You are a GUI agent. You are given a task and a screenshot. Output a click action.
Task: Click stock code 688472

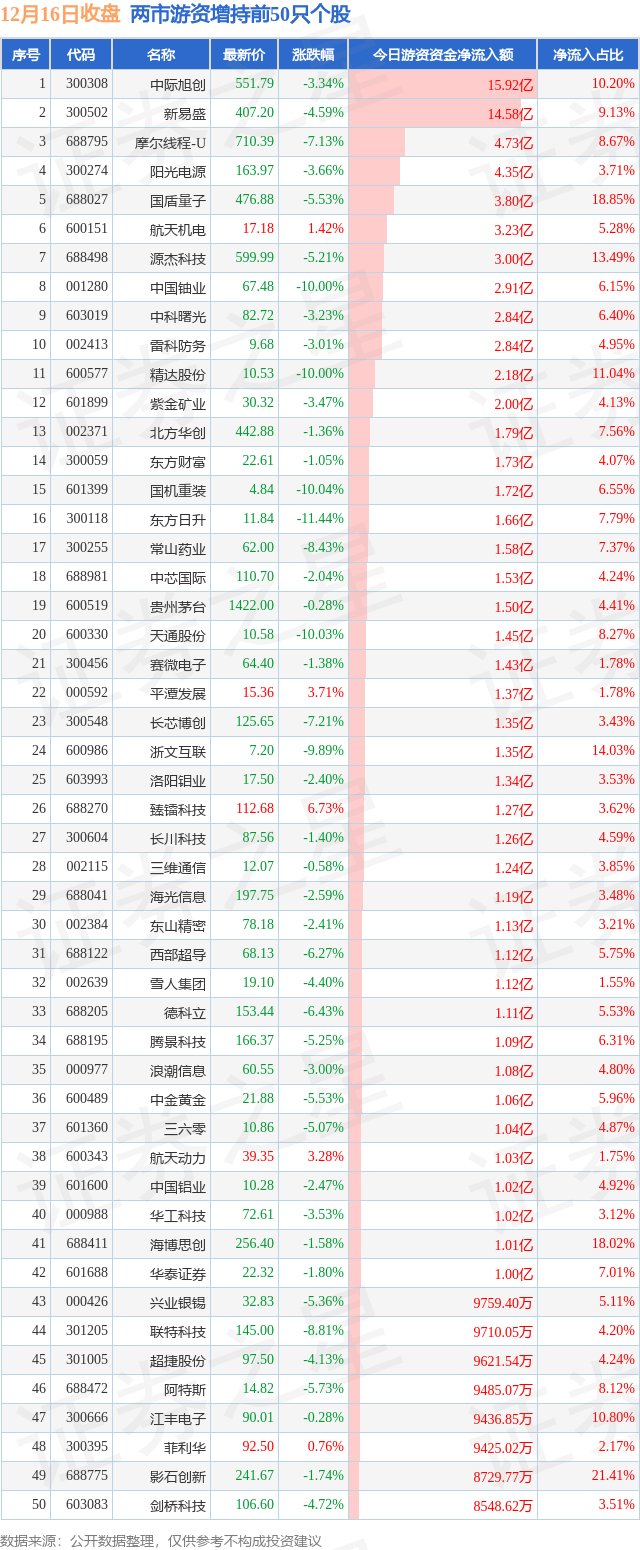[87, 1389]
